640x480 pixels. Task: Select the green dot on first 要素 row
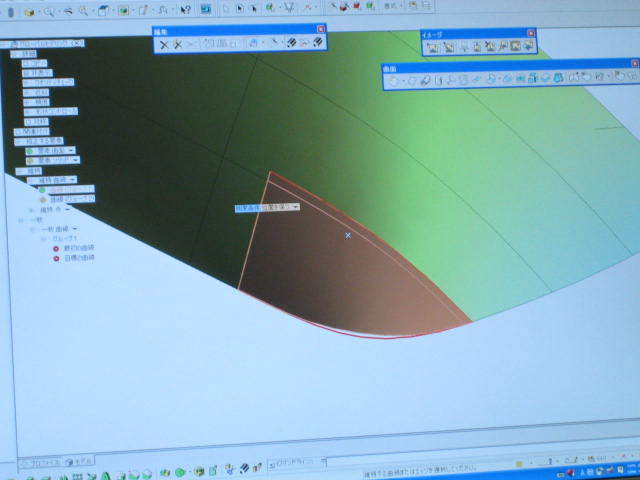coord(29,151)
